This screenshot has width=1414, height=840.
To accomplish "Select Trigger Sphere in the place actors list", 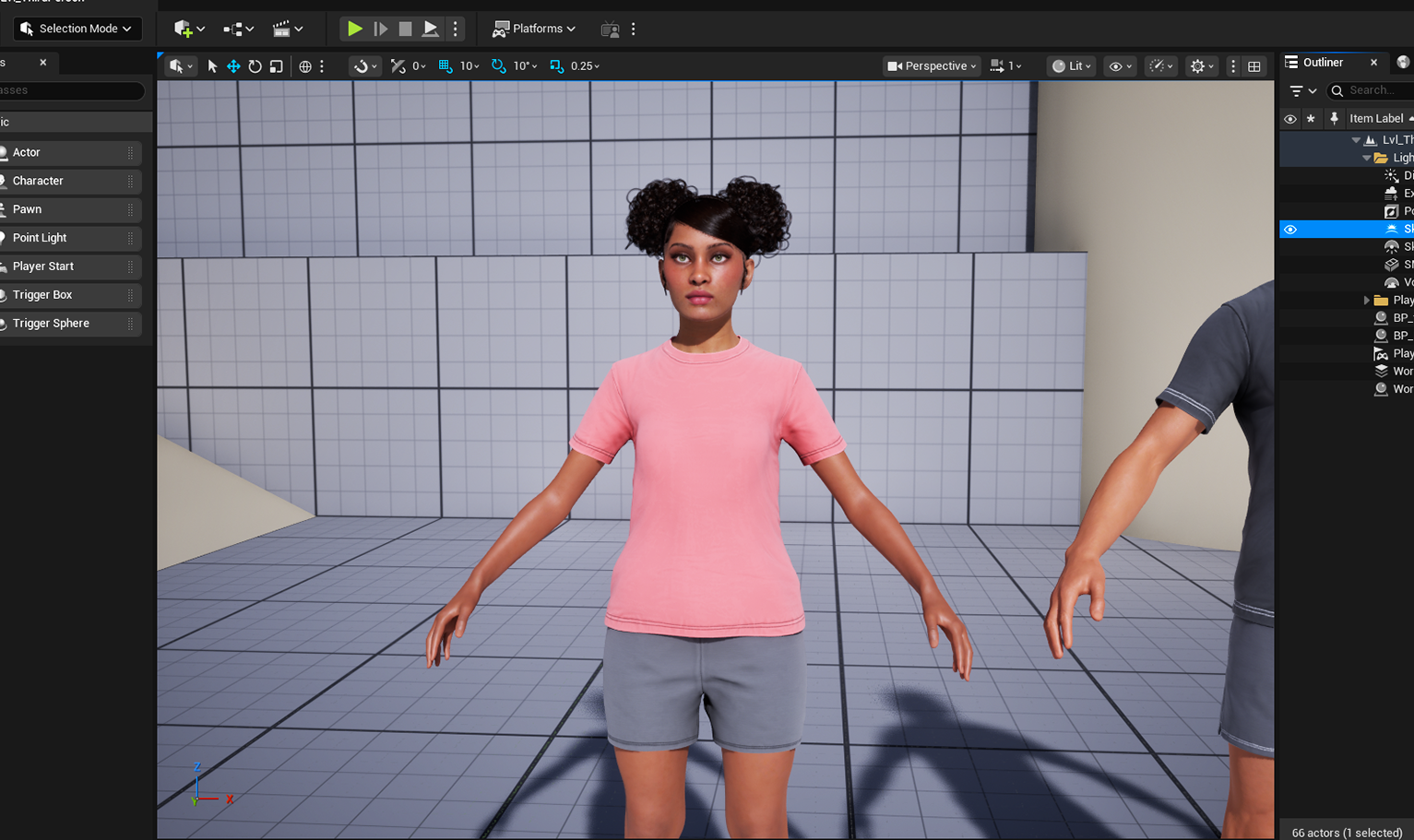I will point(70,324).
